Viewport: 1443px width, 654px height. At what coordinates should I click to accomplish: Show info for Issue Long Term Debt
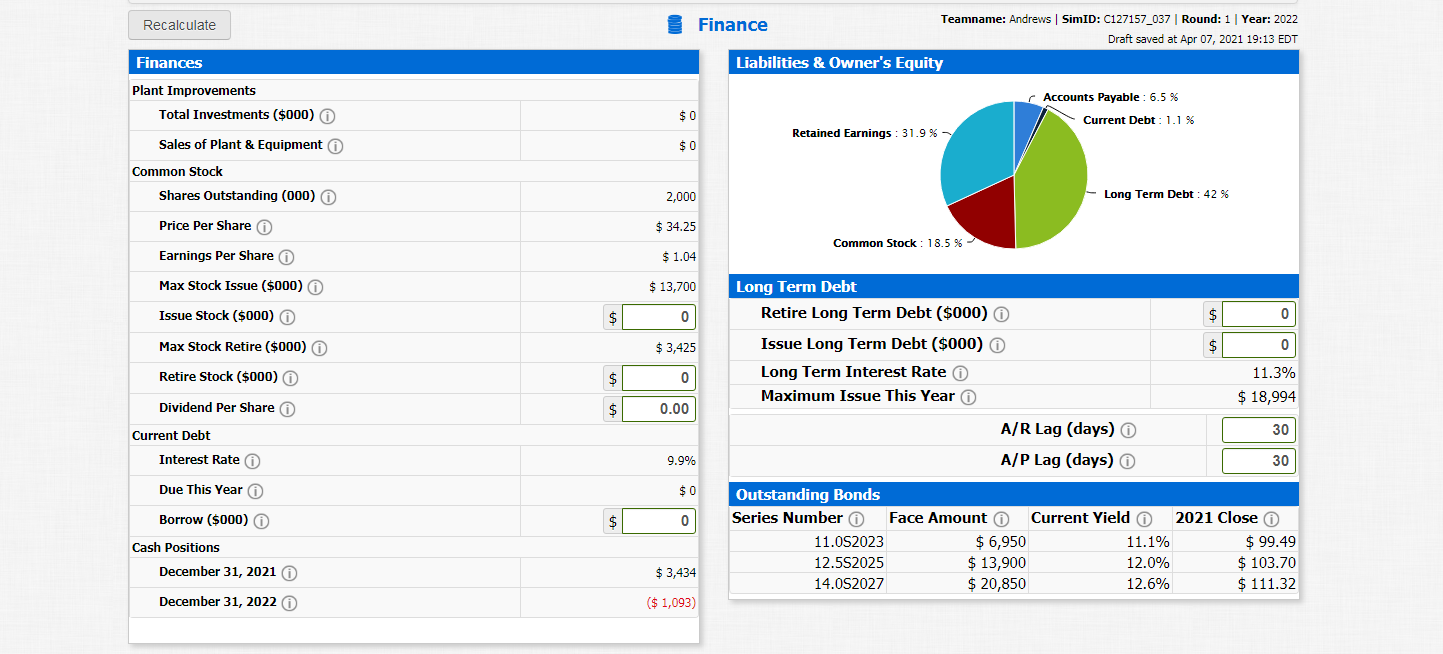tap(997, 345)
